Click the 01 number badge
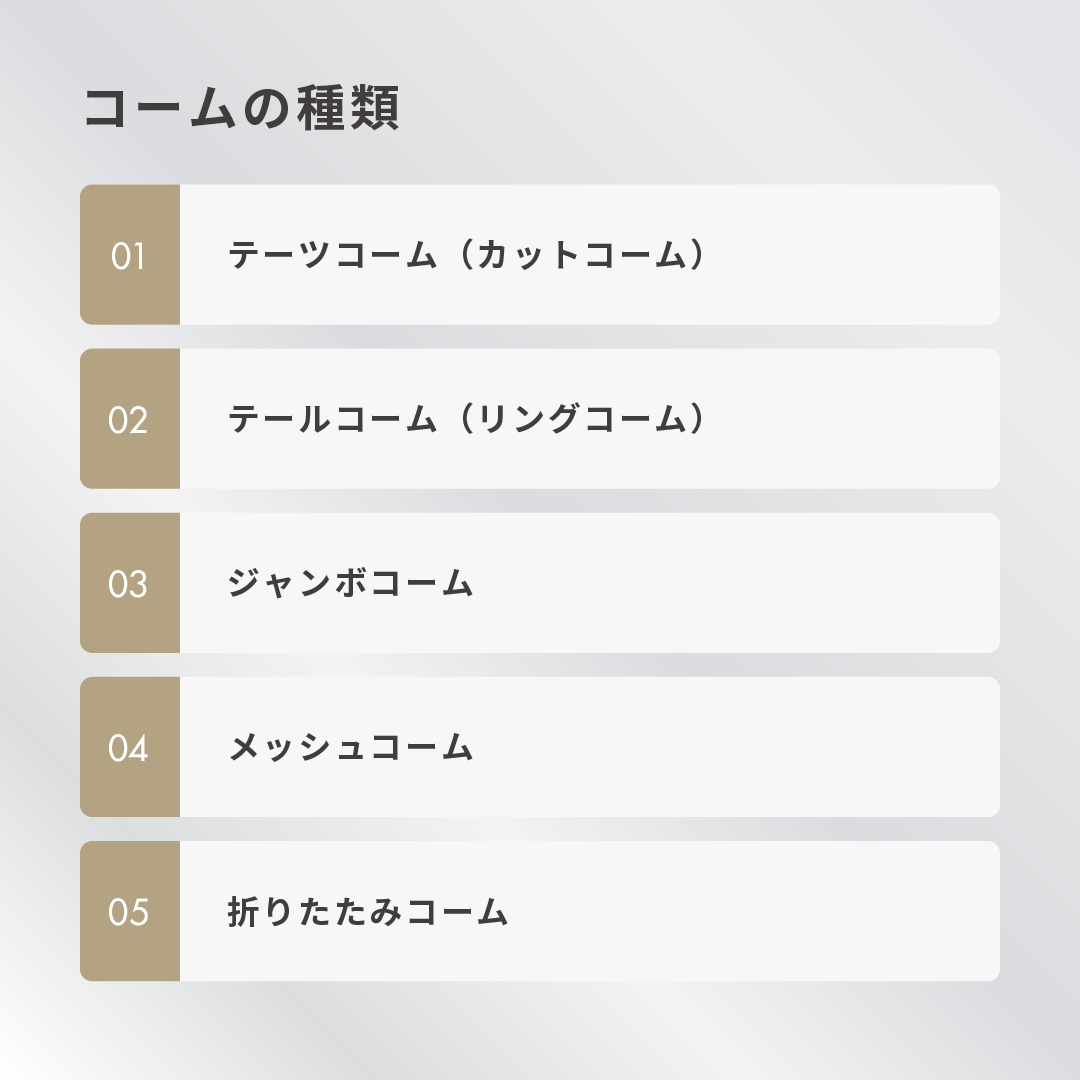This screenshot has height=1080, width=1080. [129, 256]
